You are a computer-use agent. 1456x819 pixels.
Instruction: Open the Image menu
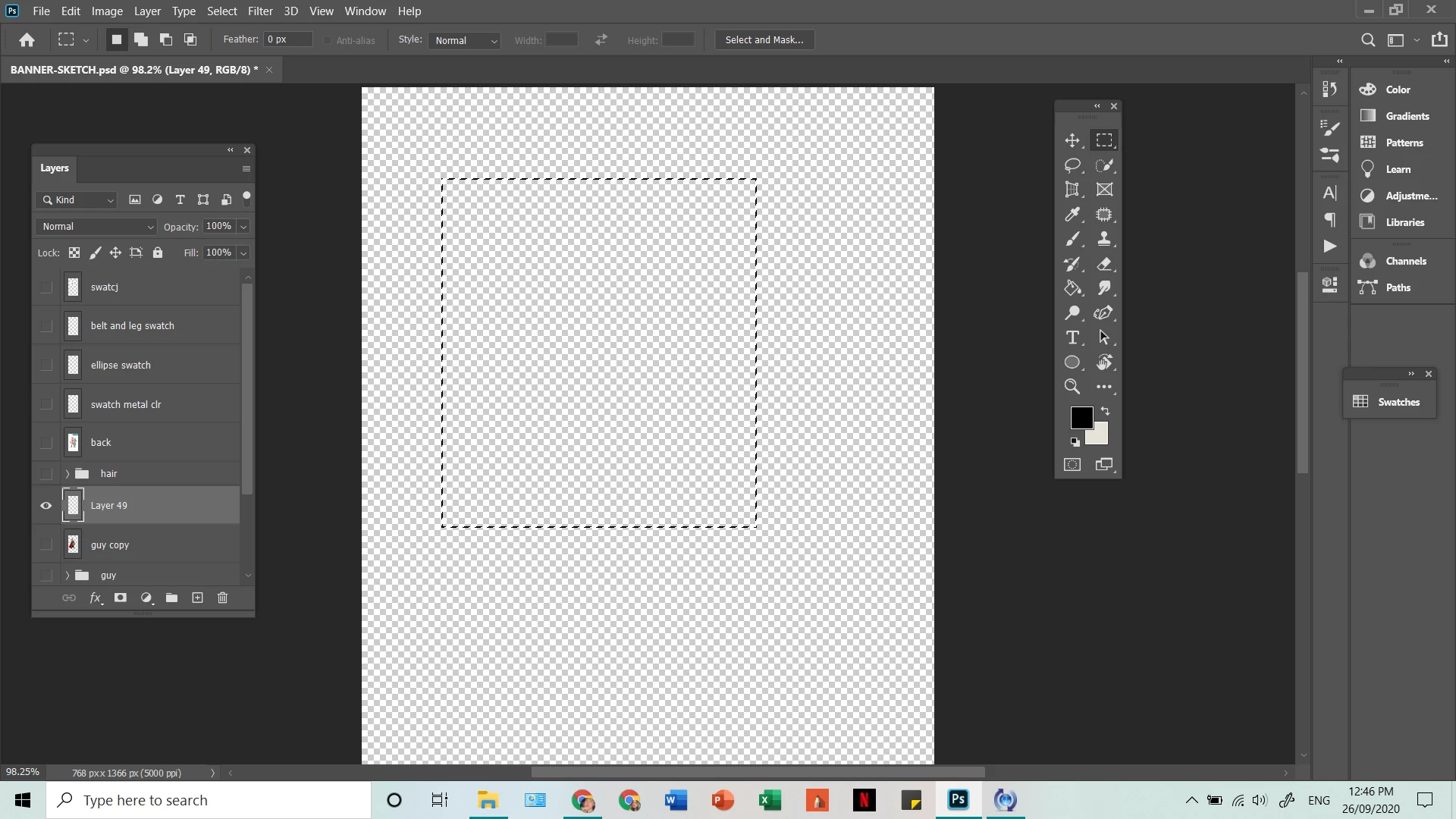(x=107, y=11)
